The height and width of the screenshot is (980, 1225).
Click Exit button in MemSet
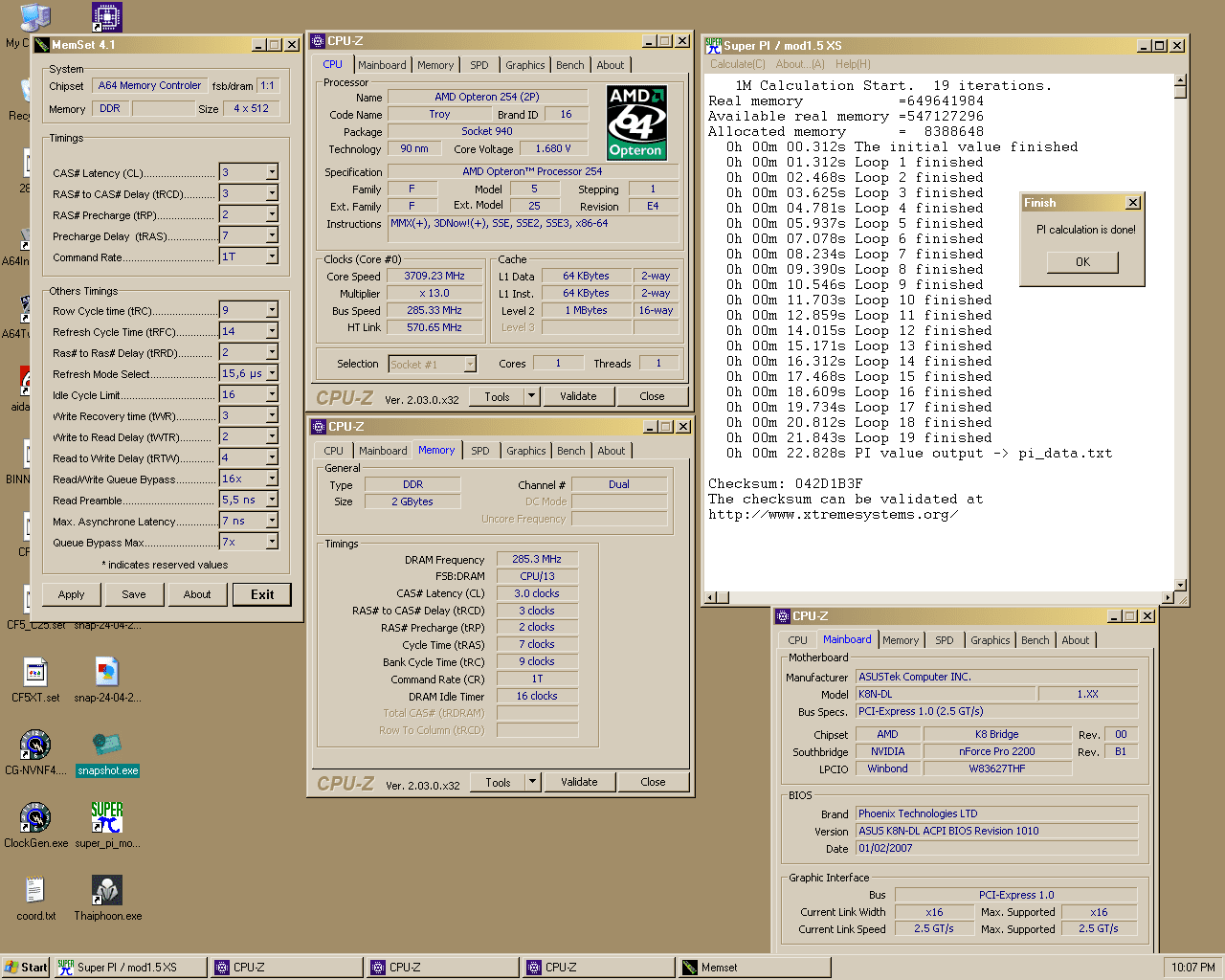tap(262, 594)
